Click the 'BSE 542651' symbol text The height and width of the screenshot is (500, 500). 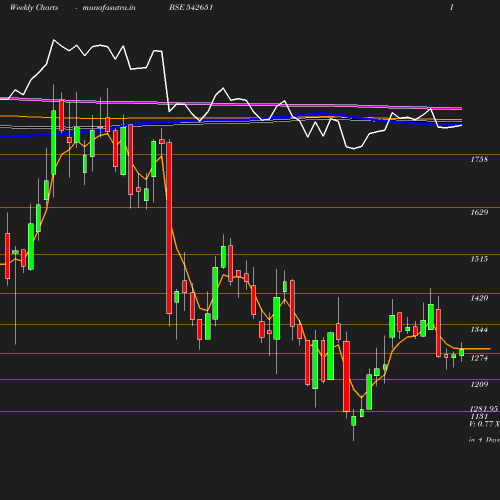tap(191, 7)
